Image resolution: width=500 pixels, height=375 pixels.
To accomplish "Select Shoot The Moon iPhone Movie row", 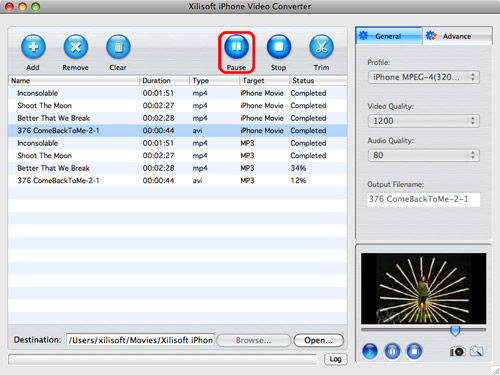I will [x=177, y=106].
